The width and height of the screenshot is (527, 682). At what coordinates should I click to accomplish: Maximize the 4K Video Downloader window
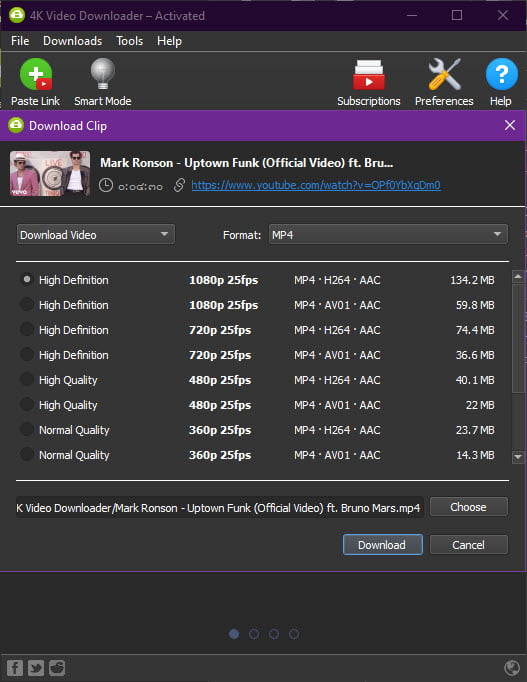(457, 15)
